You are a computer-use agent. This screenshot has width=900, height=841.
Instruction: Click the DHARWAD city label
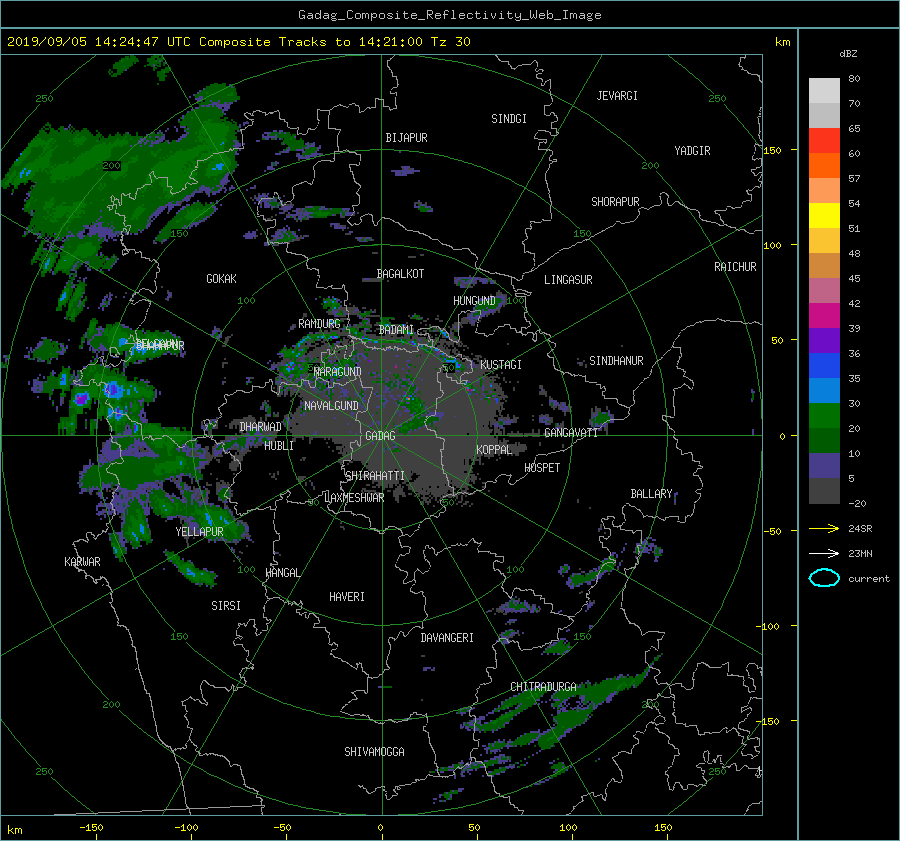(261, 427)
